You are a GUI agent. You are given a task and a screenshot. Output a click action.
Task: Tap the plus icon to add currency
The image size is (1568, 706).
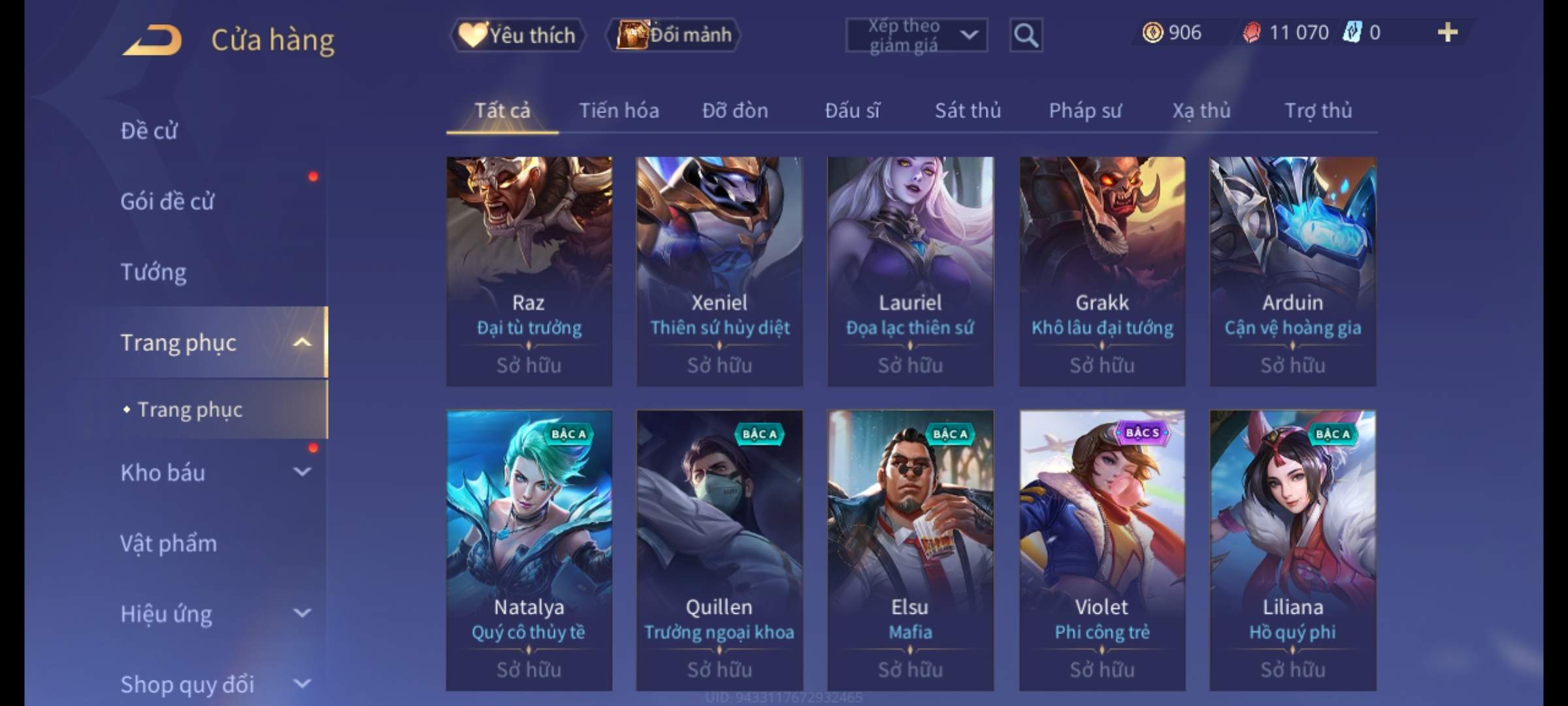point(1448,32)
